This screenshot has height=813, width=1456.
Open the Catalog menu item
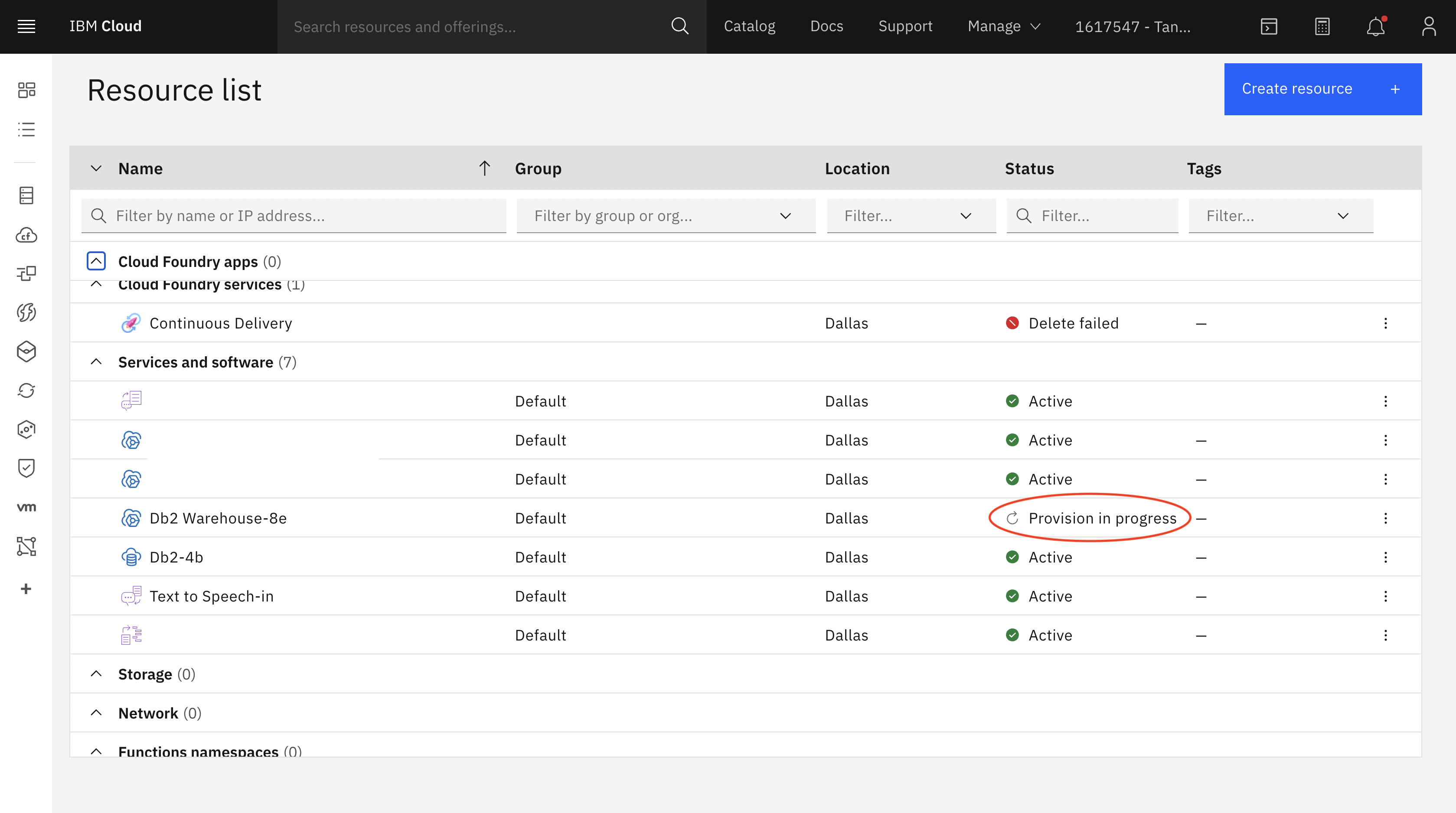coord(749,26)
